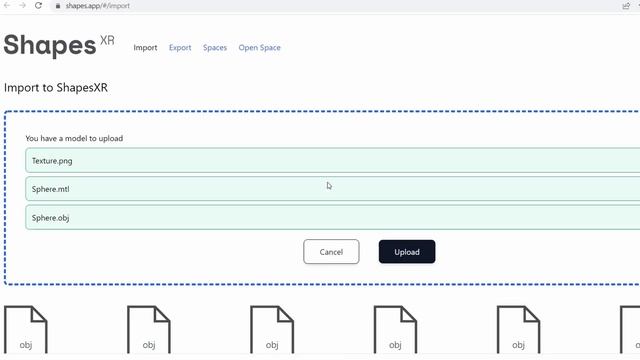Click the first obj file icon
This screenshot has height=360, width=640.
click(x=26, y=329)
